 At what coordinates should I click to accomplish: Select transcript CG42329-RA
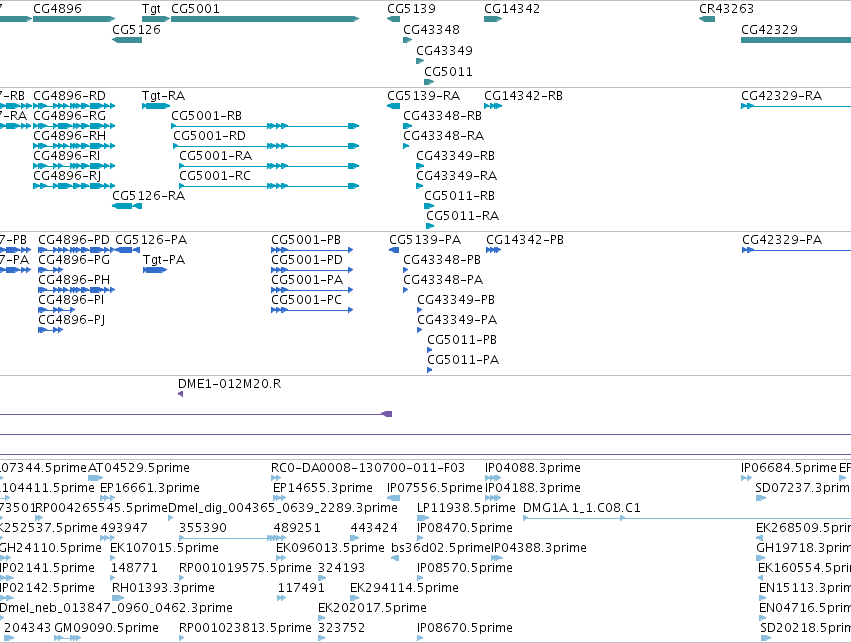click(782, 96)
